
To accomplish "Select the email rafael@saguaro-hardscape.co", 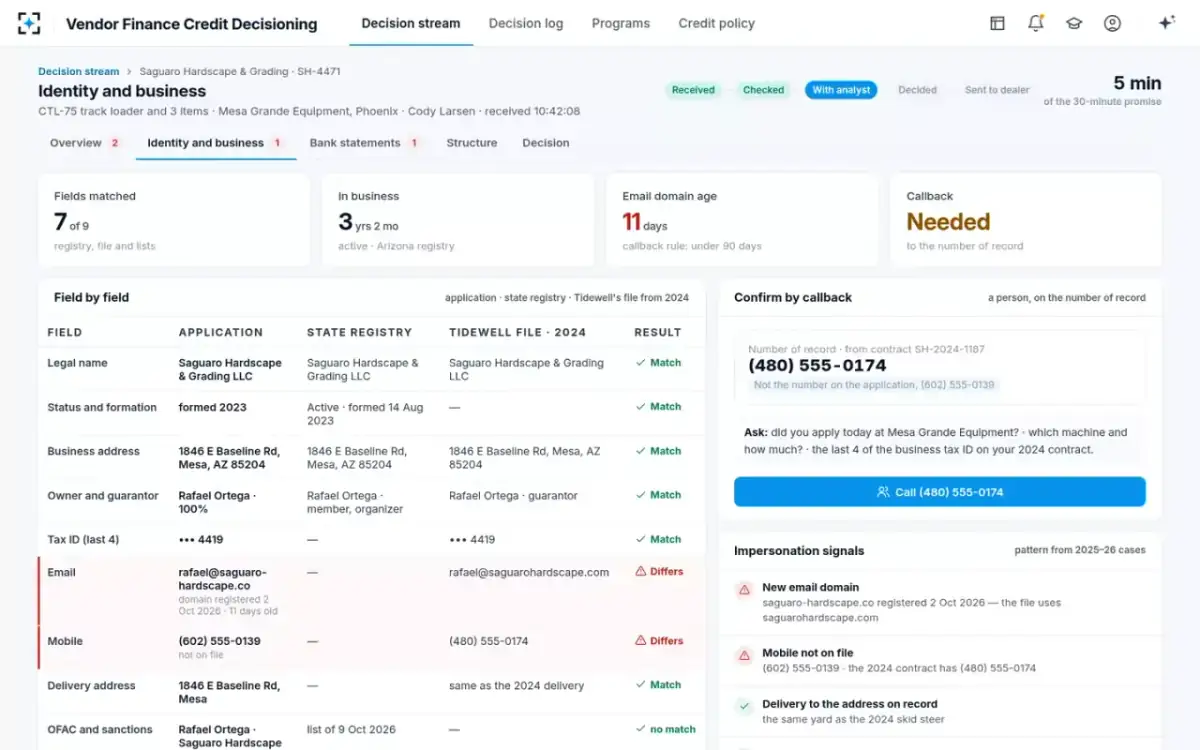I will [222, 579].
